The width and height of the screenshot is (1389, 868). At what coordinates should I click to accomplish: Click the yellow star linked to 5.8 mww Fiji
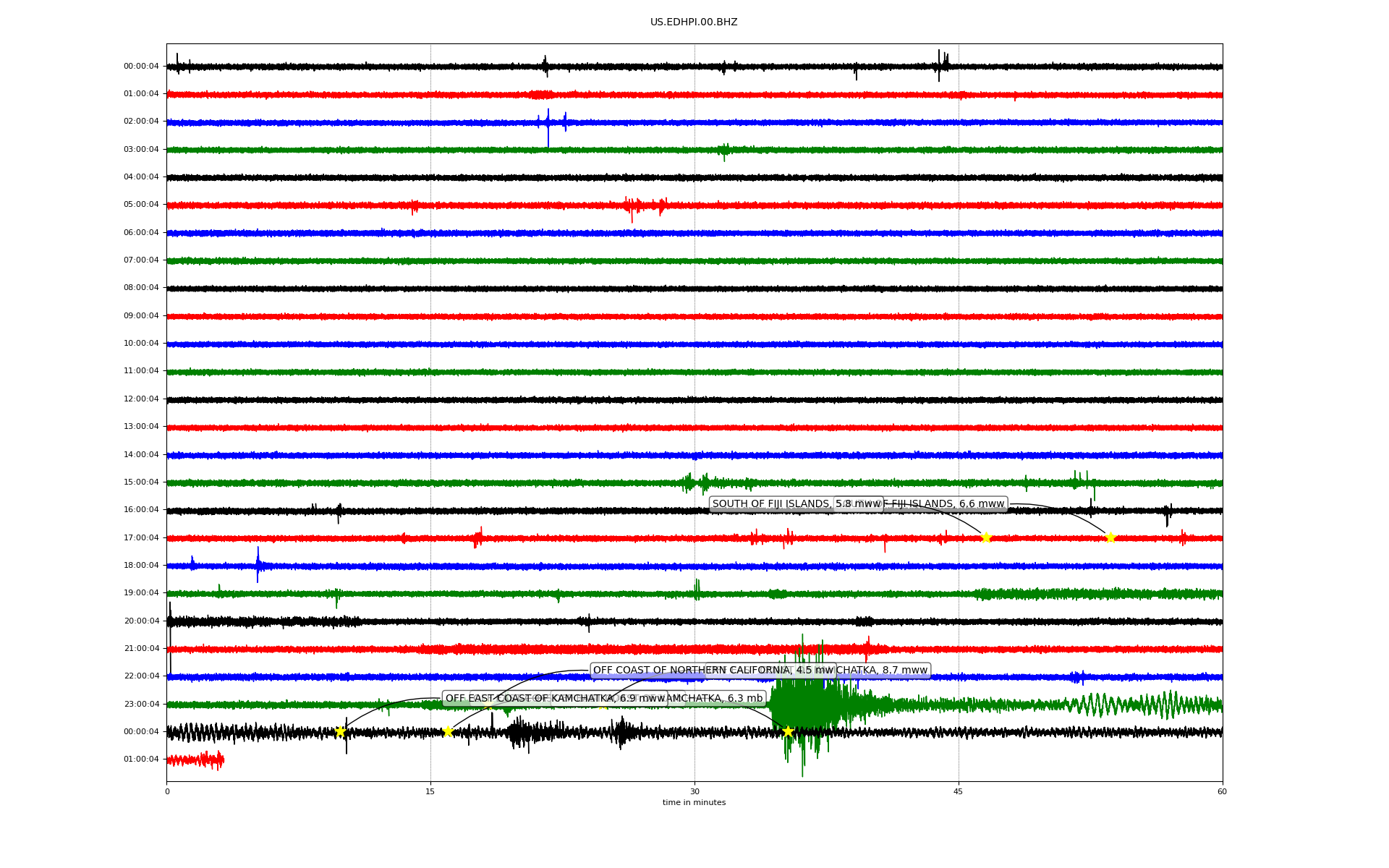[x=985, y=537]
